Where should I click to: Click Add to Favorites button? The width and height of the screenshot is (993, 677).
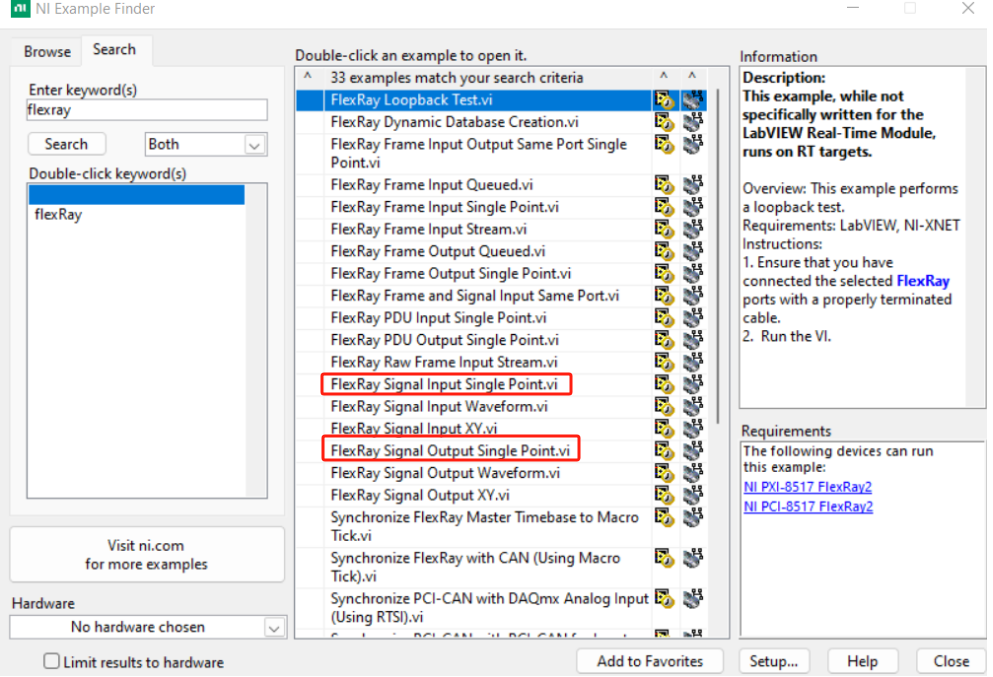point(650,661)
